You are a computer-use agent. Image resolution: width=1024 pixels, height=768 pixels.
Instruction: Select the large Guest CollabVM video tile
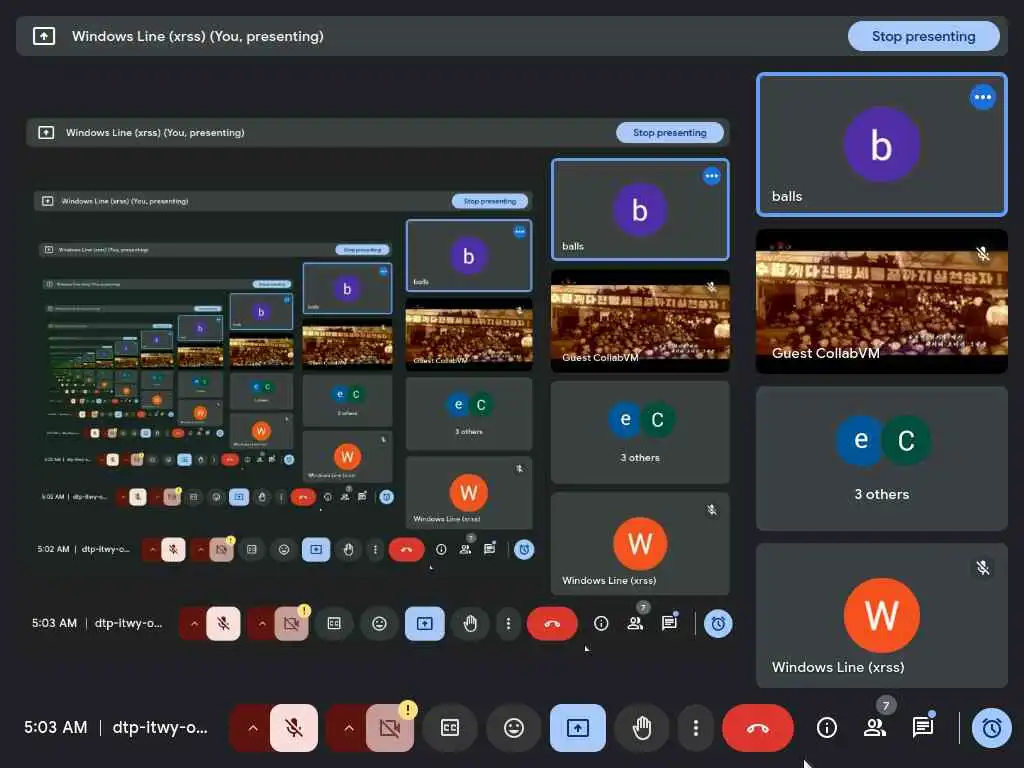[882, 302]
